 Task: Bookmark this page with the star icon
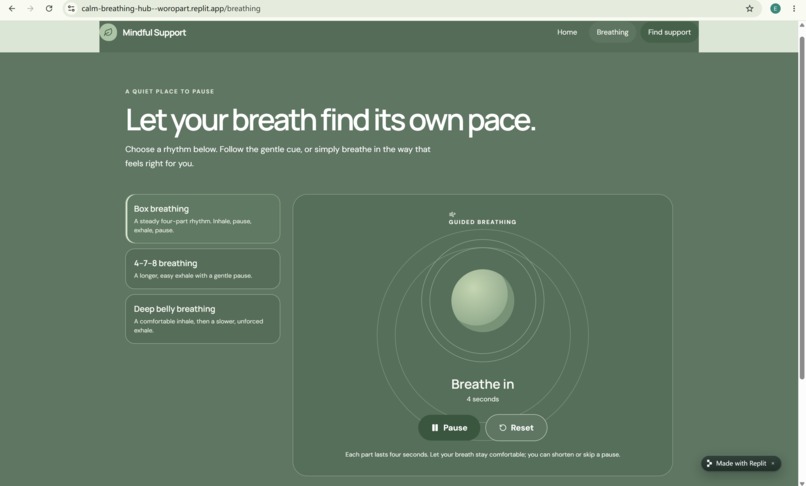[x=749, y=8]
